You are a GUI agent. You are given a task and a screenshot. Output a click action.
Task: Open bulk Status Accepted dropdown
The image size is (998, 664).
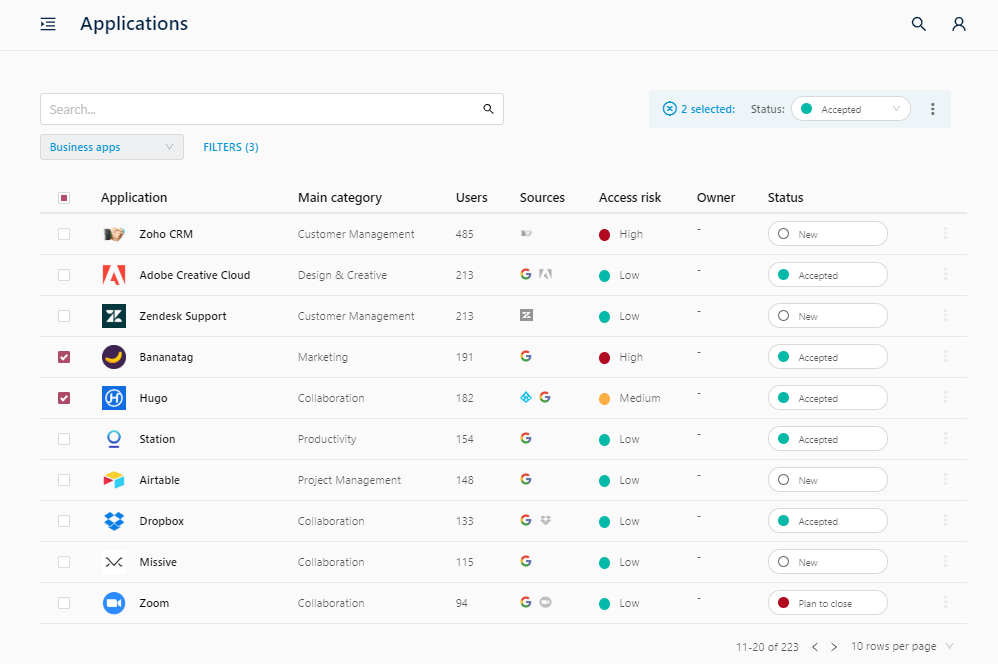[x=851, y=109]
